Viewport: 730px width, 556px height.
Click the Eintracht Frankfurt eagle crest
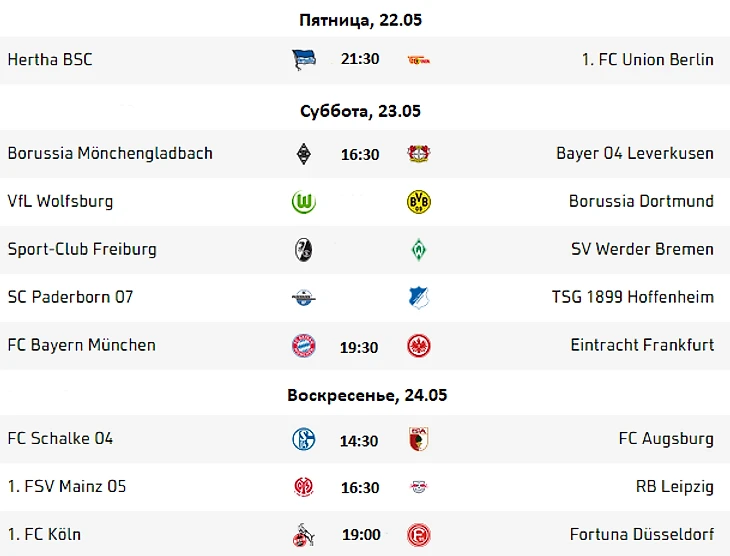point(418,346)
